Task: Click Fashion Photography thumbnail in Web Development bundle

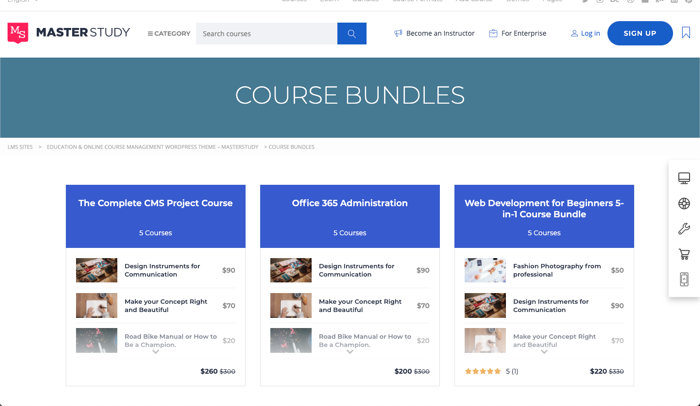Action: pos(485,270)
